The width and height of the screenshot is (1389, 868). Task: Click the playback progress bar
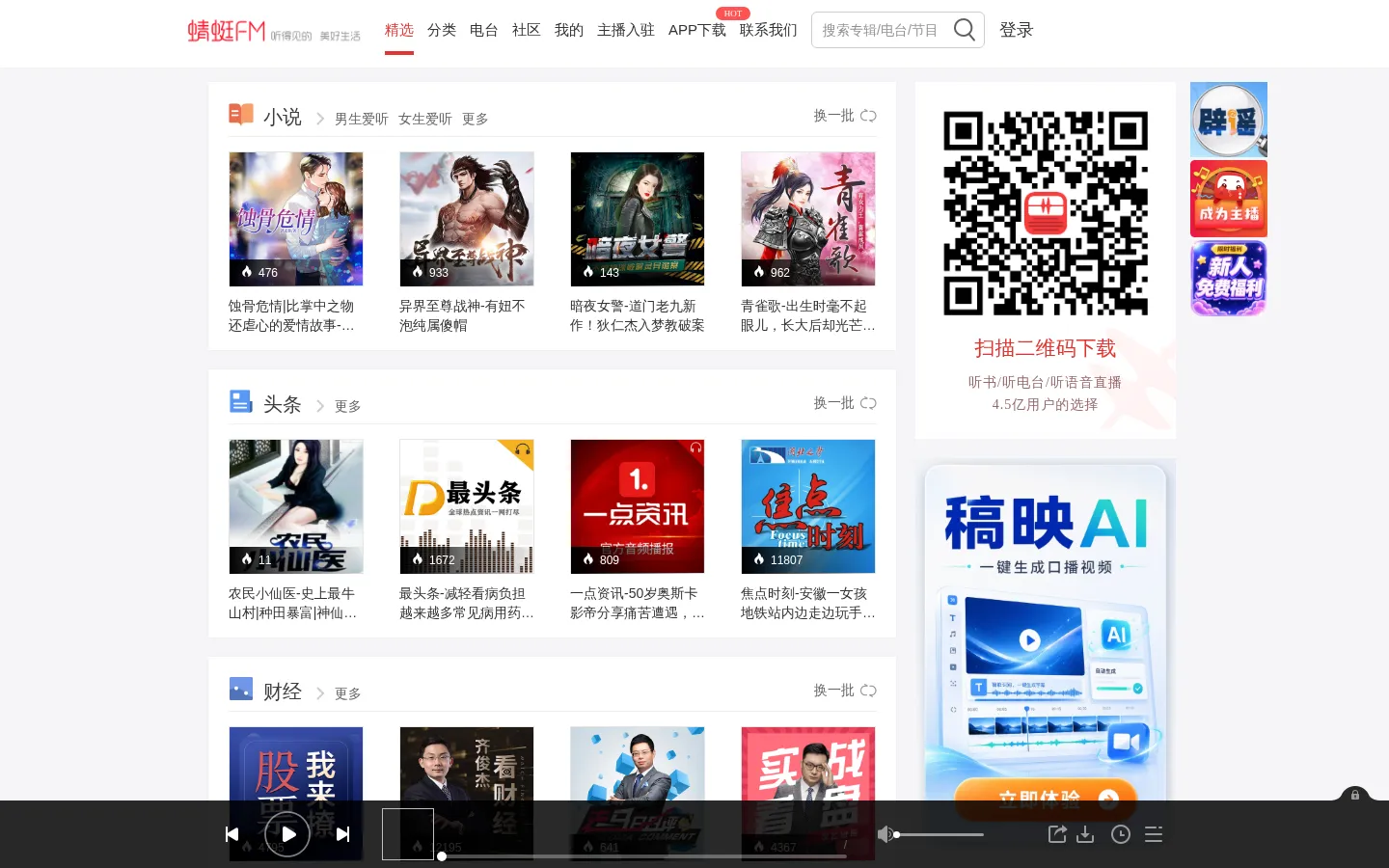643,856
